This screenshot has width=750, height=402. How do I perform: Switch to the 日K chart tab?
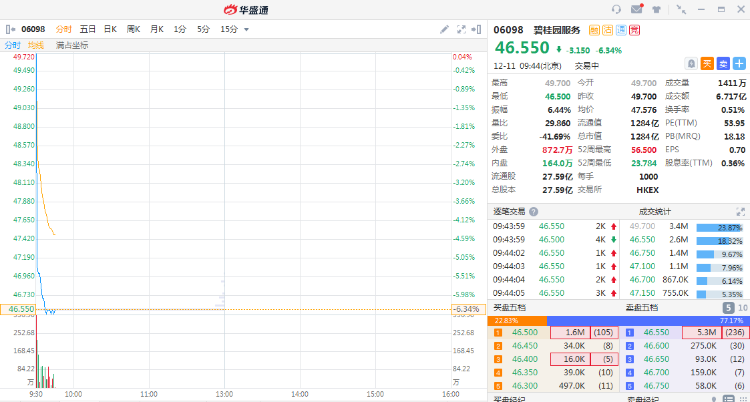[x=110, y=29]
